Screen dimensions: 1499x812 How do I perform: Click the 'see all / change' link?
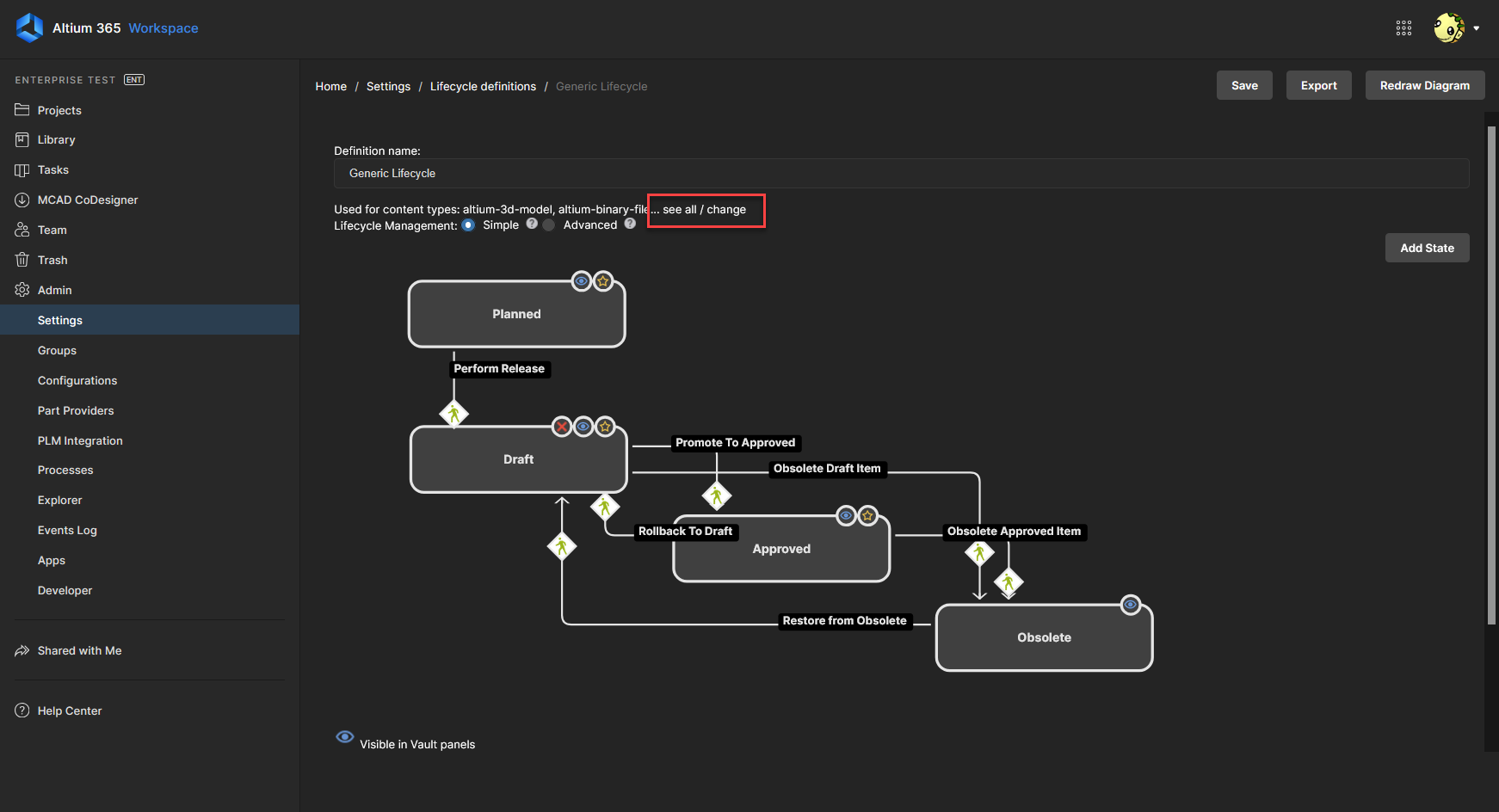[x=704, y=209]
